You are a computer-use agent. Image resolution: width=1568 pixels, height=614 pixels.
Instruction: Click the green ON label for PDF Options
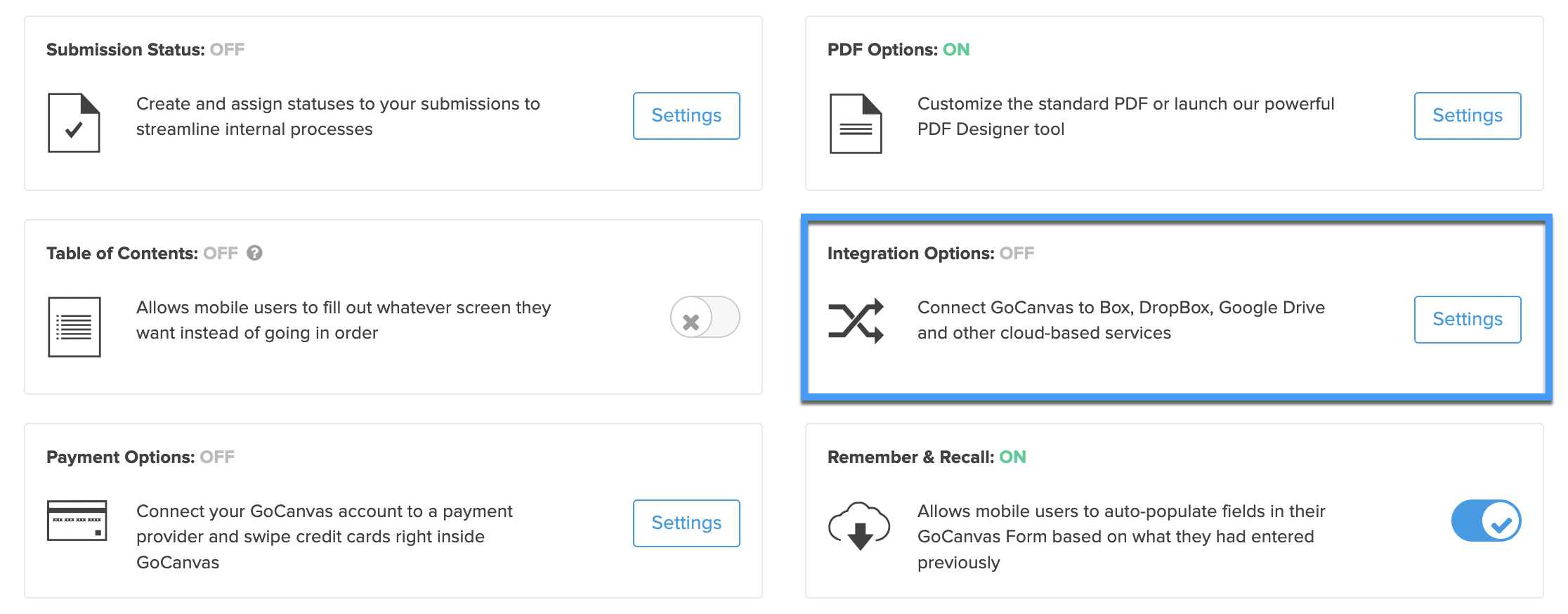click(955, 49)
